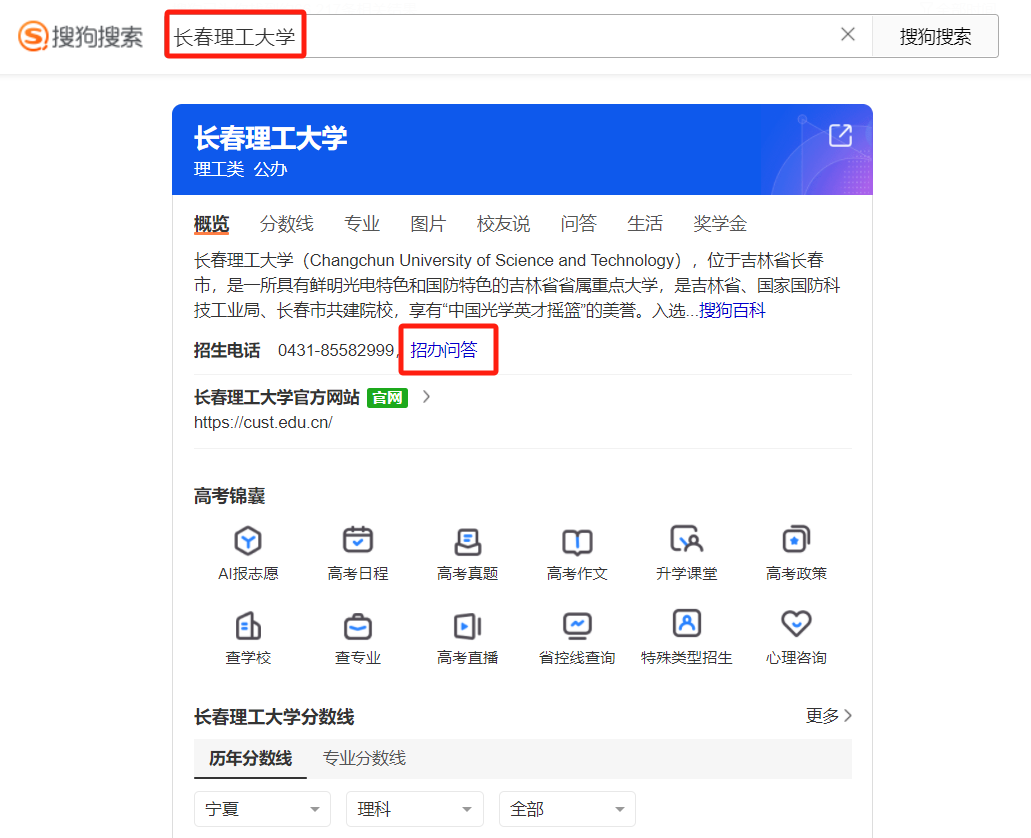
Task: Open the 高考作文 book icon
Action: 577,542
